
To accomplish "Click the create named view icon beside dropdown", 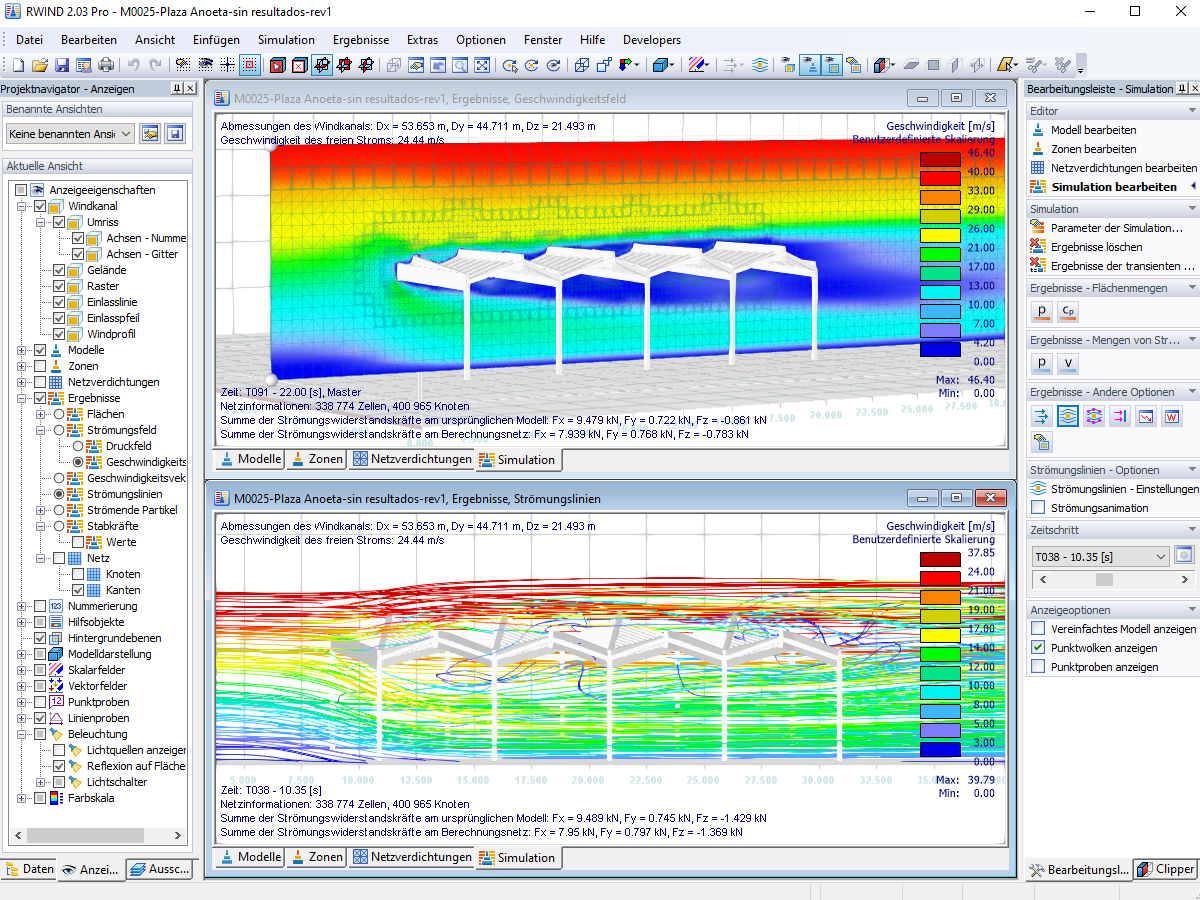I will [x=150, y=133].
